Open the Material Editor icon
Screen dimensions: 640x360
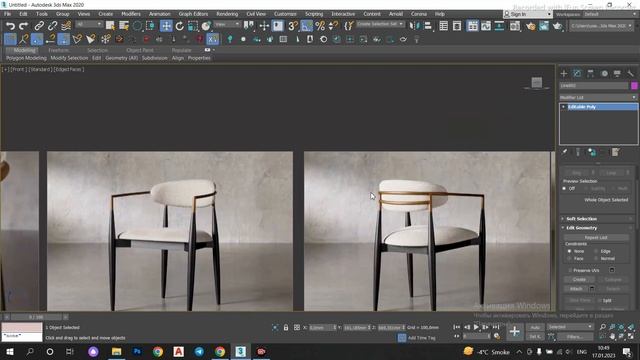click(x=515, y=26)
